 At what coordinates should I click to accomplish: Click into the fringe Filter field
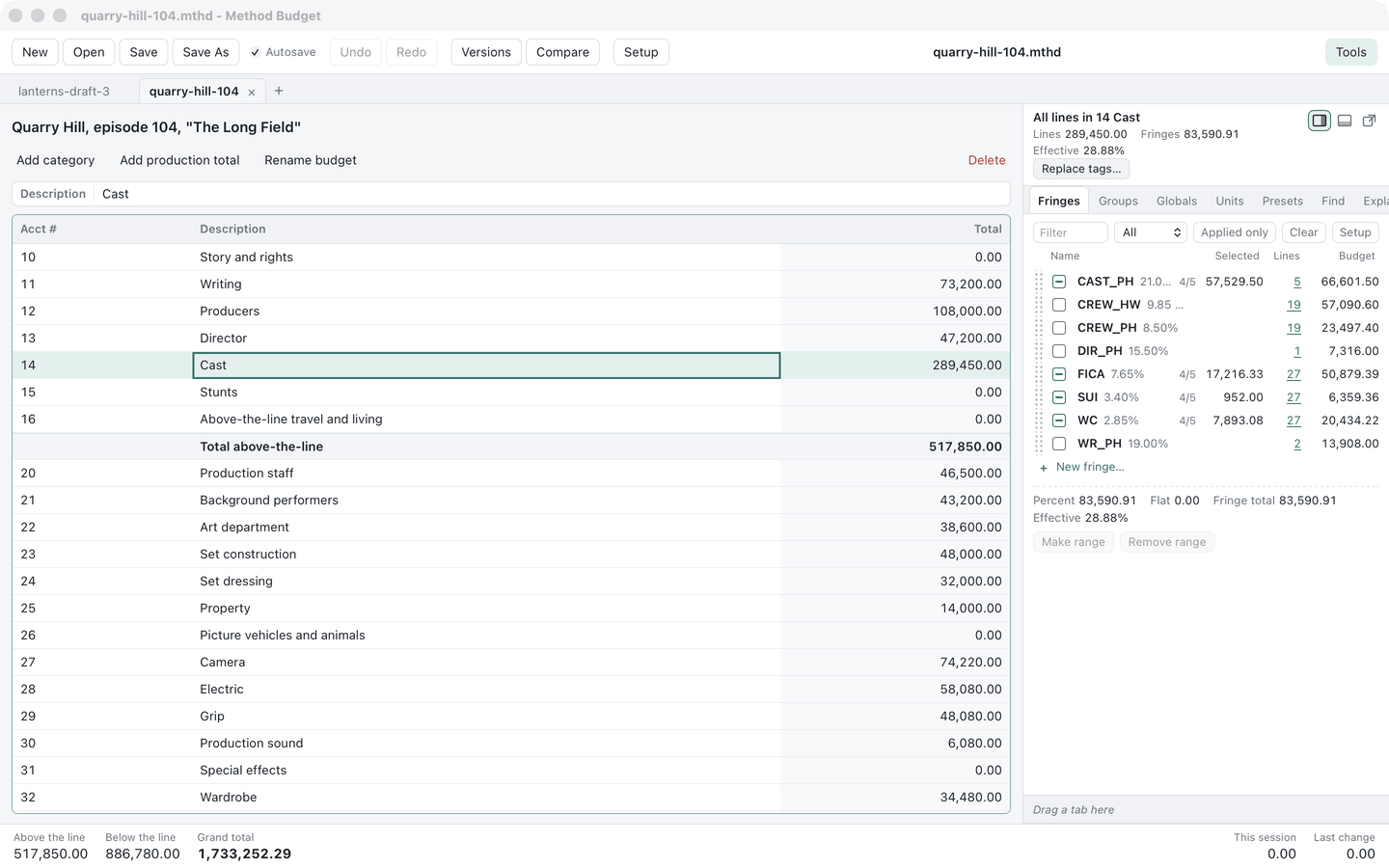tap(1071, 232)
